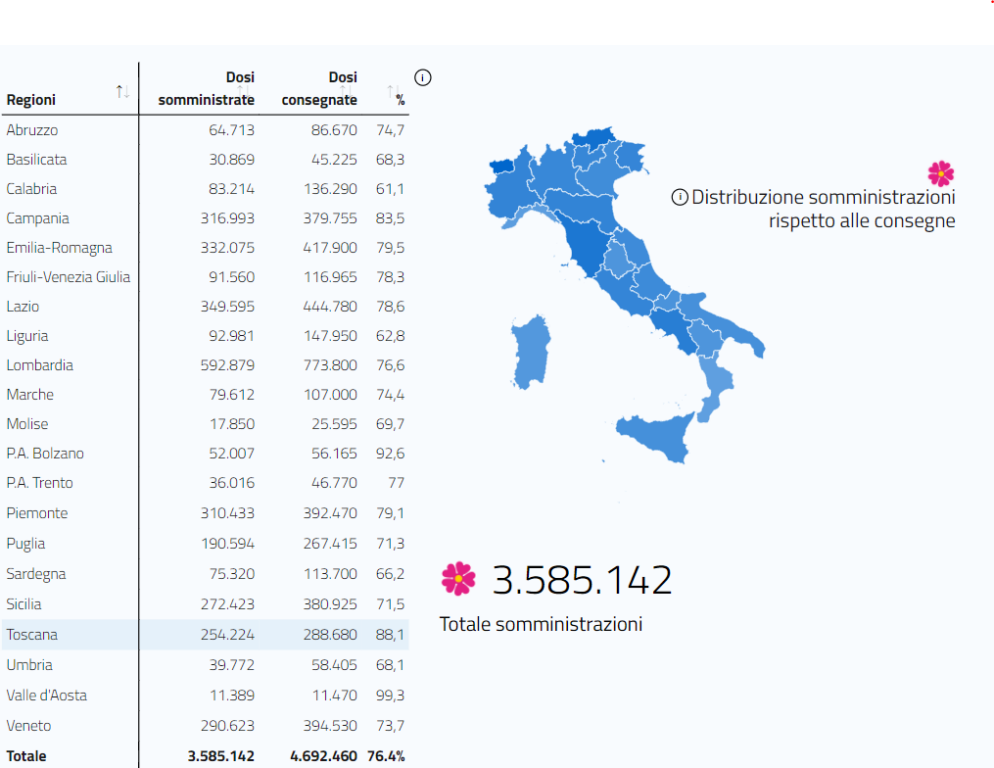Screen dimensions: 994x768
Task: Select highlighted Toscana row label
Action: coord(32,635)
